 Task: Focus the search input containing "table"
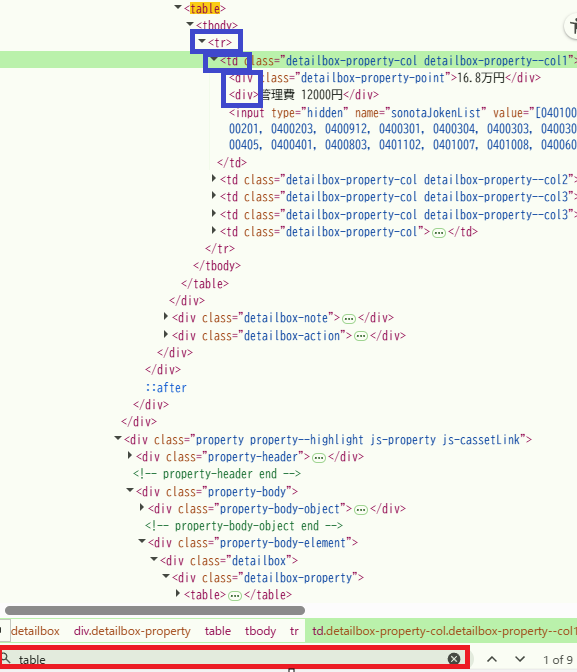pyautogui.click(x=231, y=659)
